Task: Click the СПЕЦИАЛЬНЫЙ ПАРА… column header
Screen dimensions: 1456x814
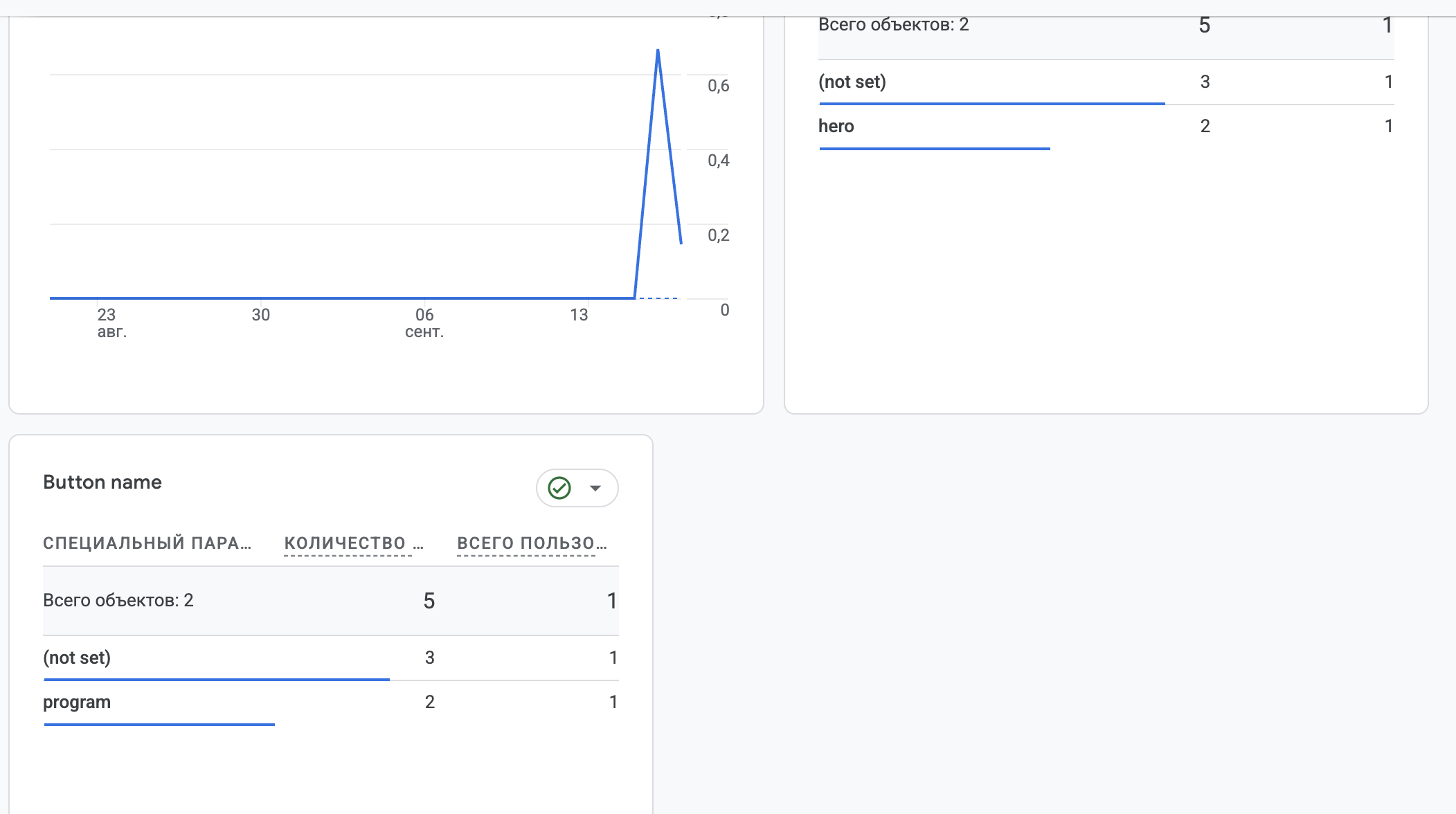Action: tap(147, 543)
